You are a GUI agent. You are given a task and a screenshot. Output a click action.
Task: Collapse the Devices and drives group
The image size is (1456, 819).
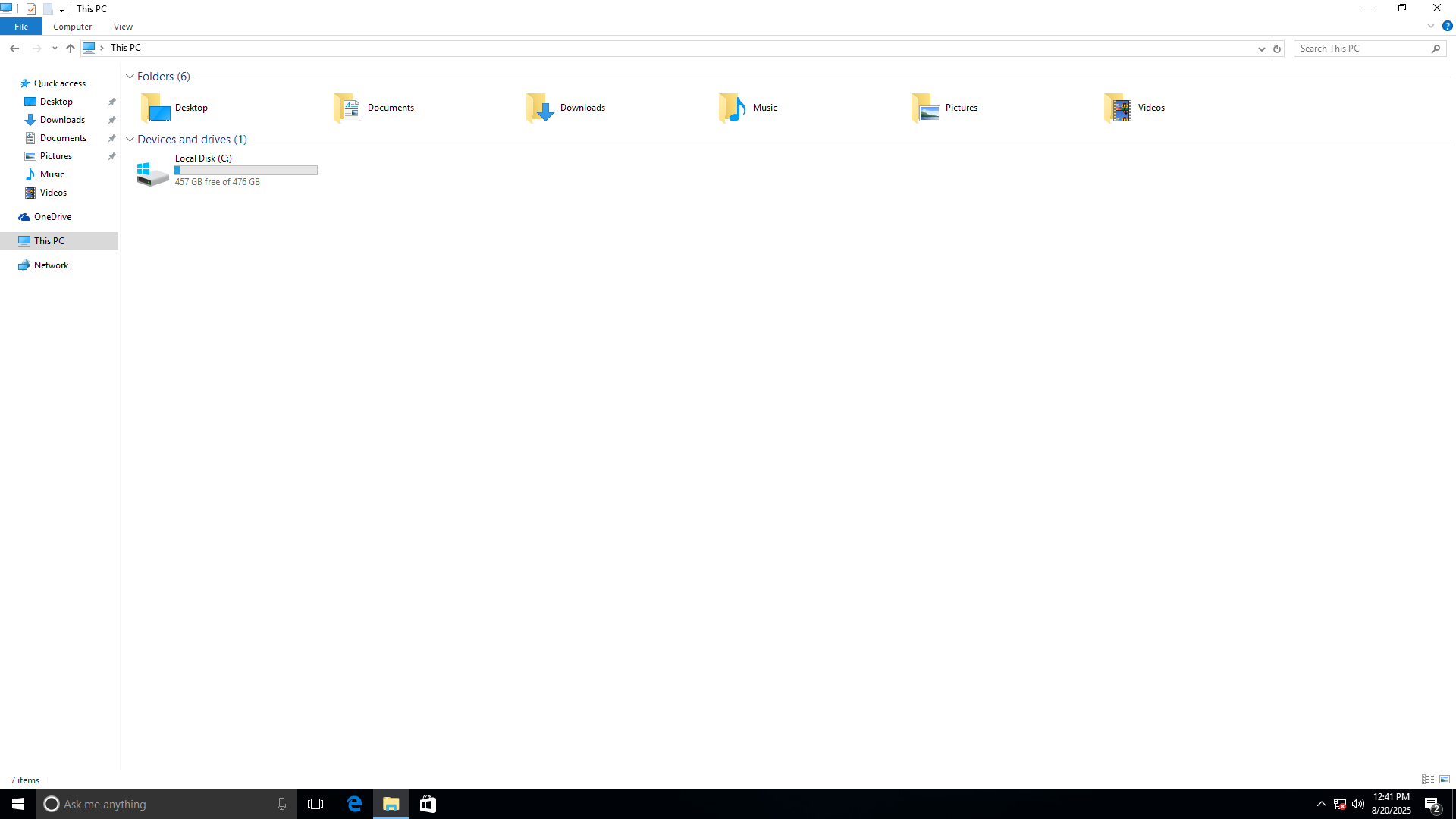point(130,140)
